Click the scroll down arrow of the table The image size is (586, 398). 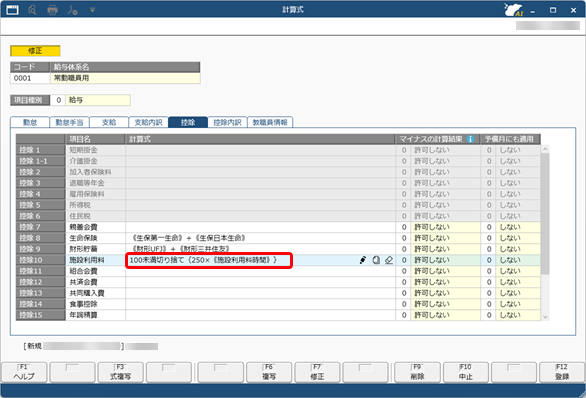click(545, 317)
